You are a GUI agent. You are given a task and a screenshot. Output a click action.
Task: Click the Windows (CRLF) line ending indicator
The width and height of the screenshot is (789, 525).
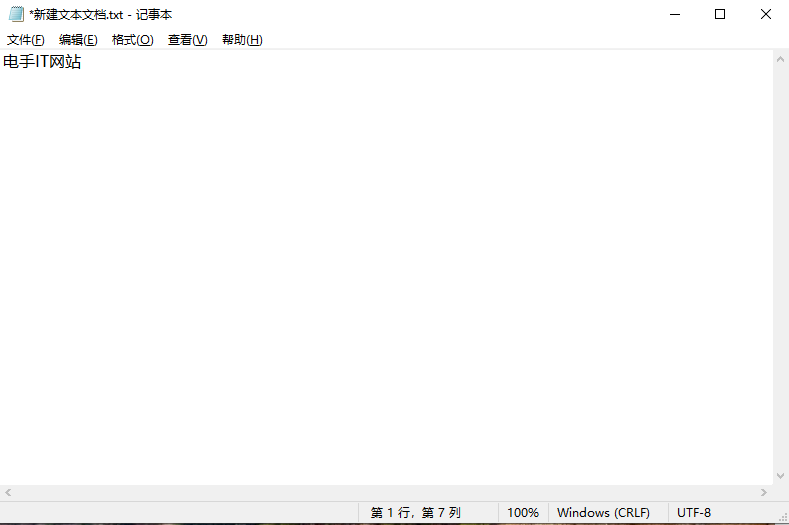[603, 513]
